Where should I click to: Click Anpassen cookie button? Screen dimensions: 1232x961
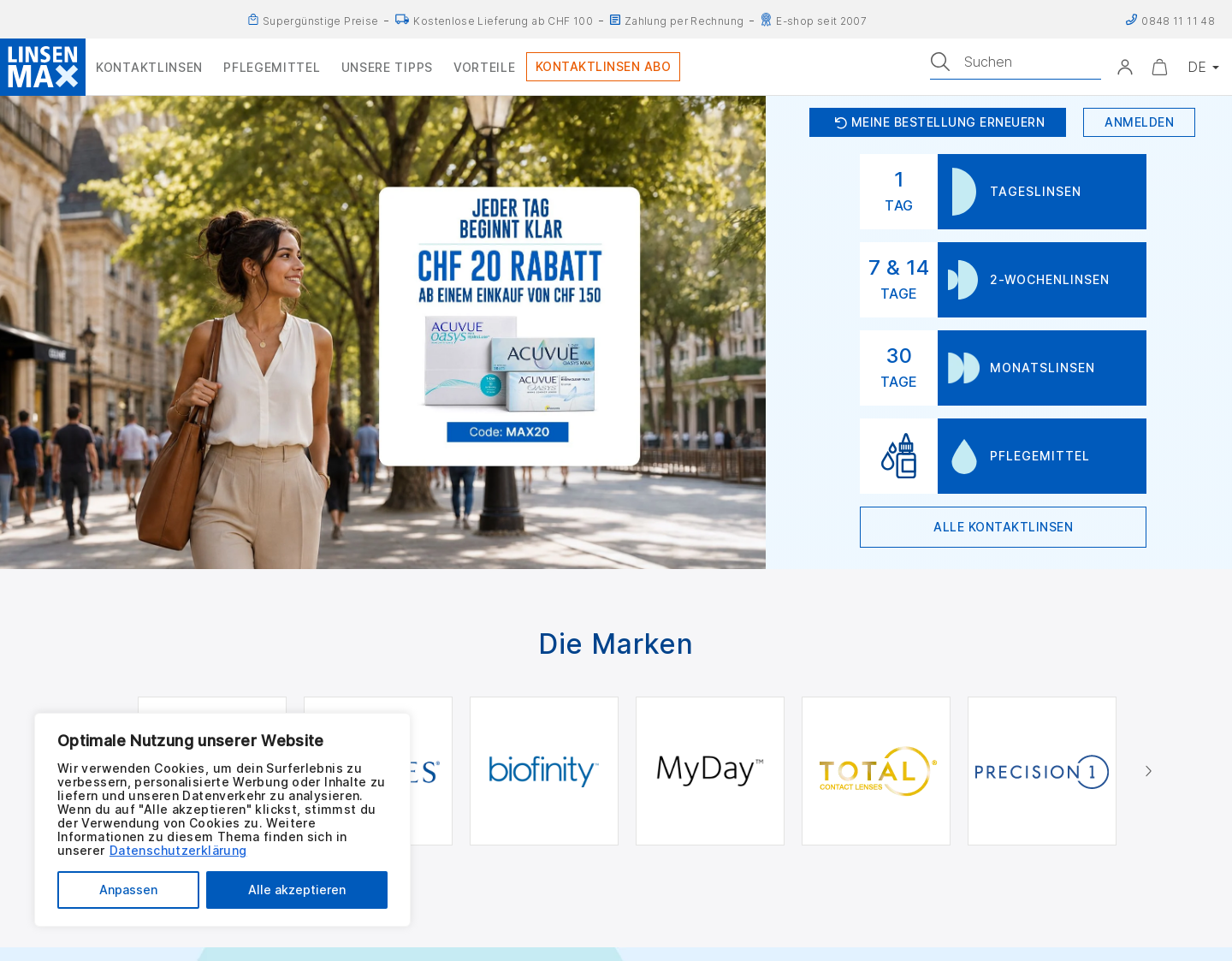(128, 890)
